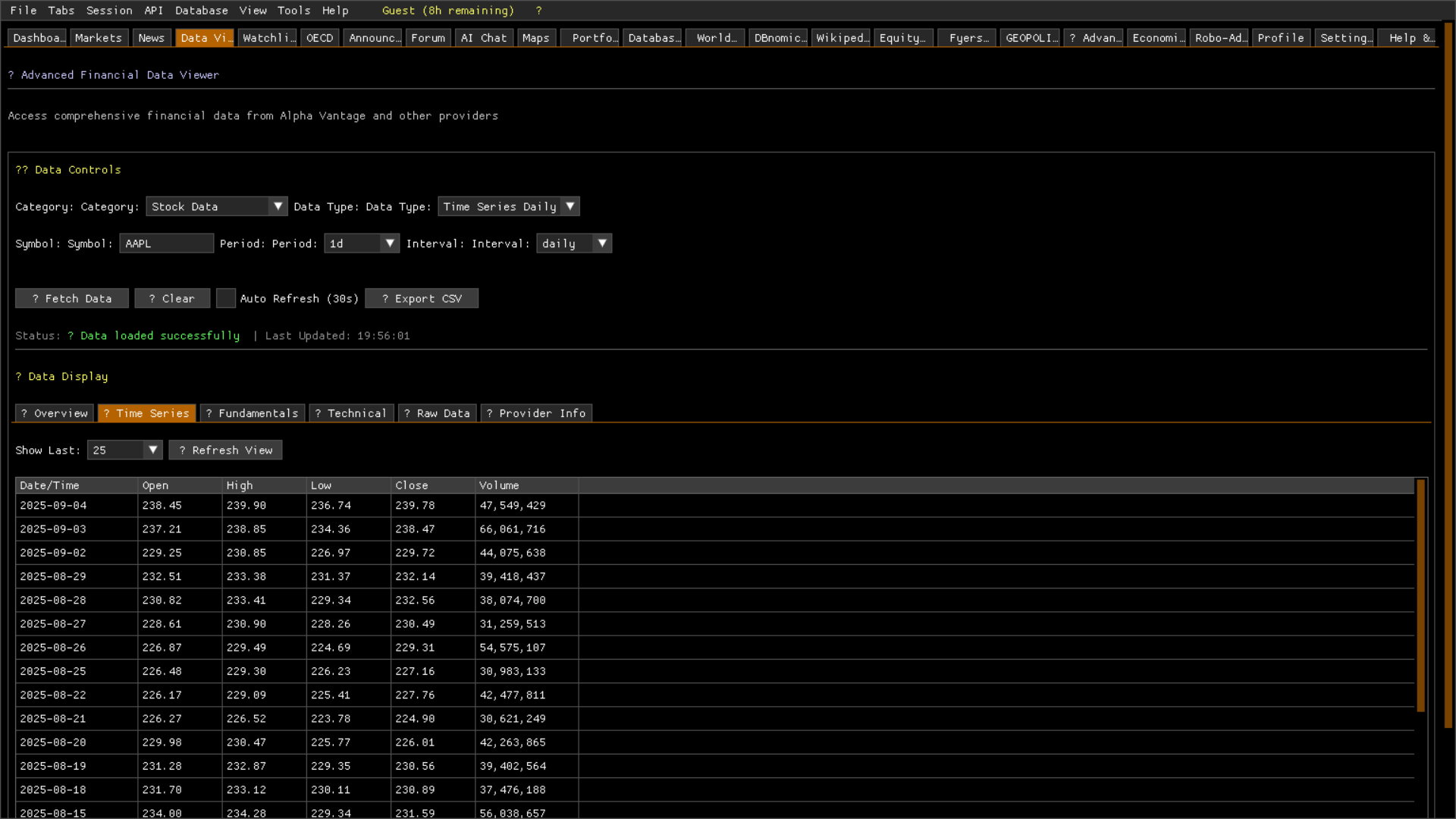Expand the Data Type Time Series Daily dropdown

(508, 206)
